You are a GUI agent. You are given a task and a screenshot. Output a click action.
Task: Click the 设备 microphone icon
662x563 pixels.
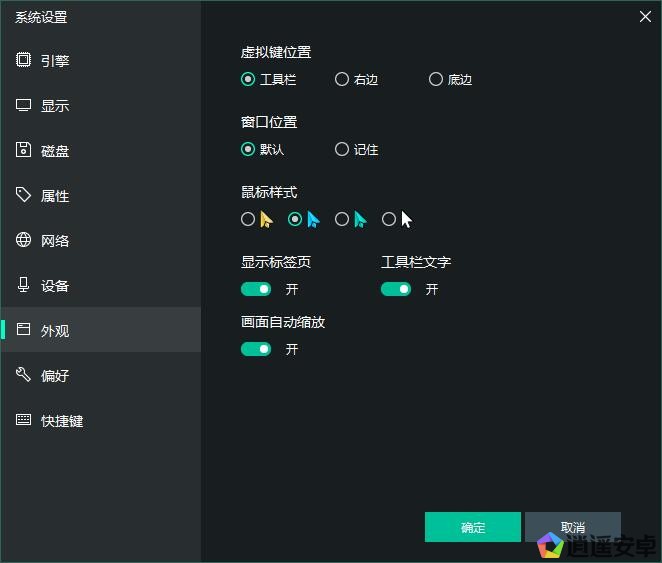click(x=23, y=285)
